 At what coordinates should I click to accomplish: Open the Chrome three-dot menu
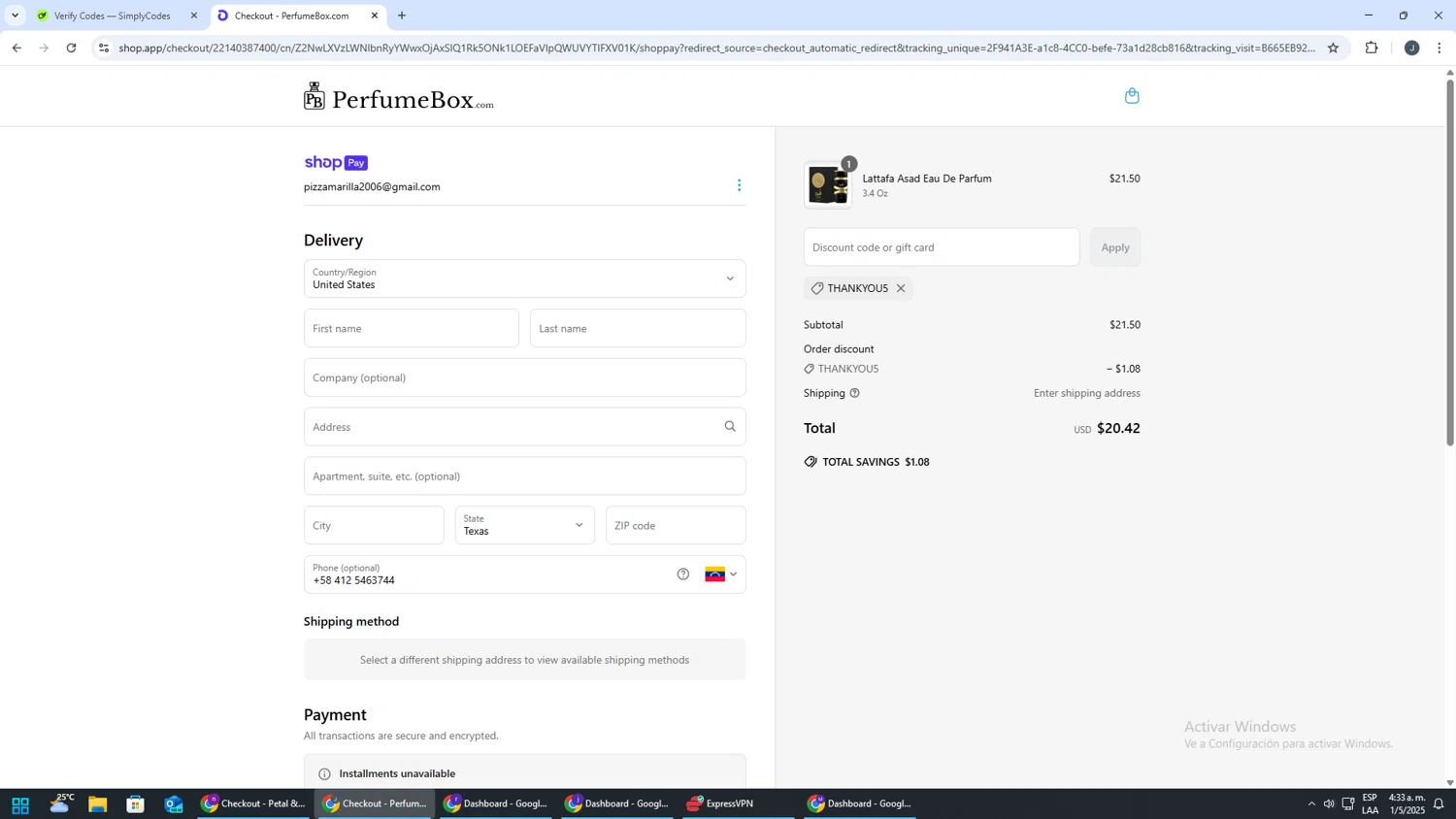point(1439,48)
